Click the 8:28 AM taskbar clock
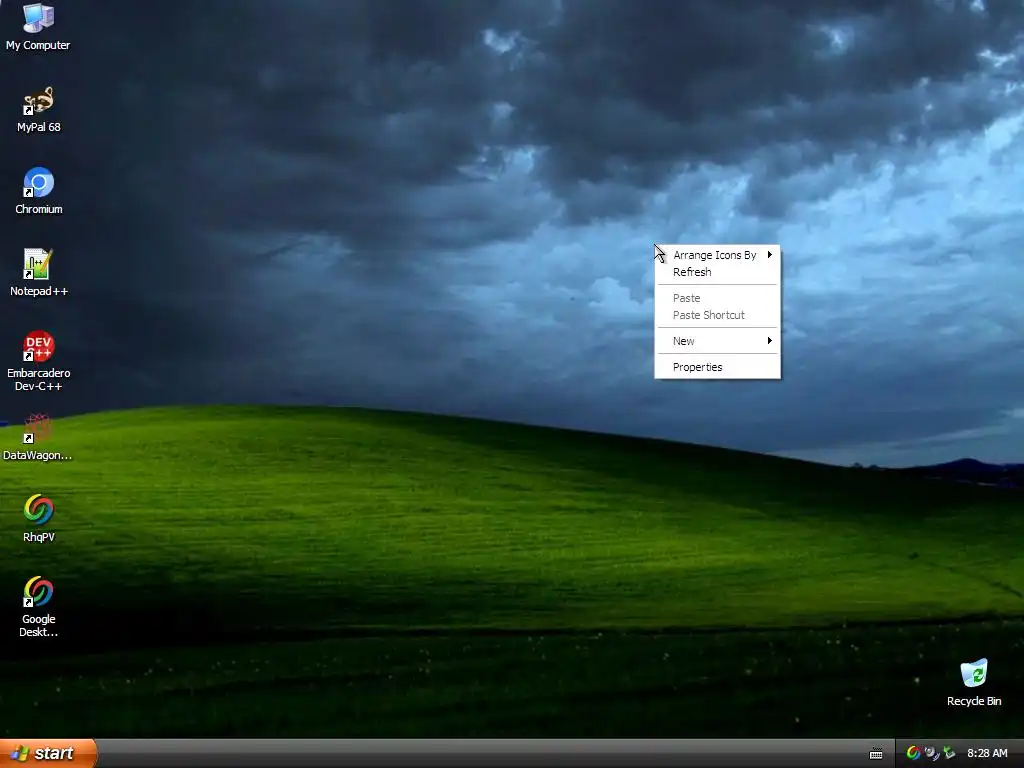The image size is (1024, 768). pyautogui.click(x=987, y=753)
